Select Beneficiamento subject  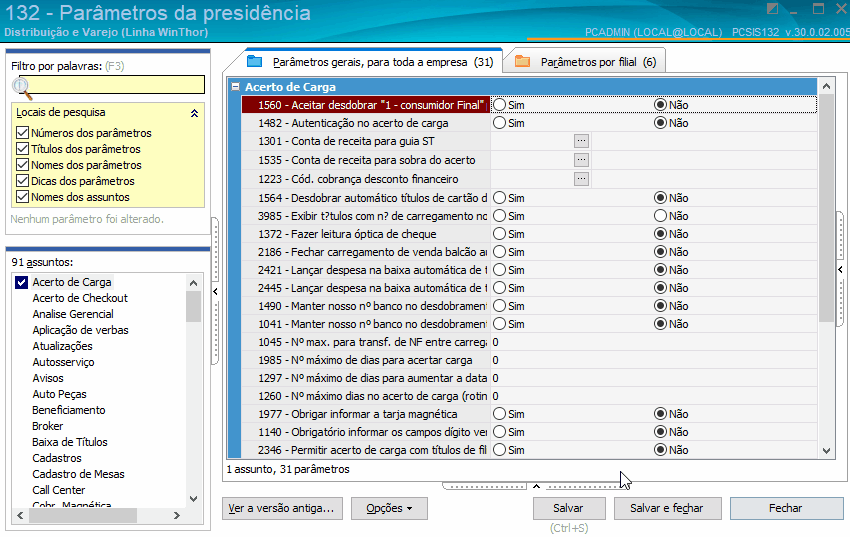click(68, 410)
